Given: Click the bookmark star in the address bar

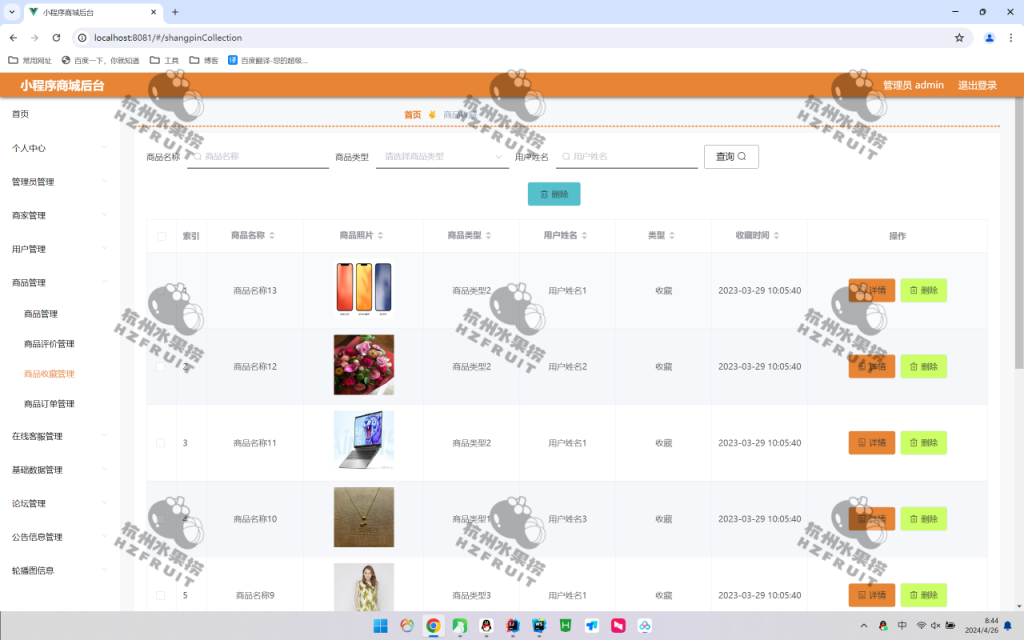Looking at the screenshot, I should tap(958, 36).
